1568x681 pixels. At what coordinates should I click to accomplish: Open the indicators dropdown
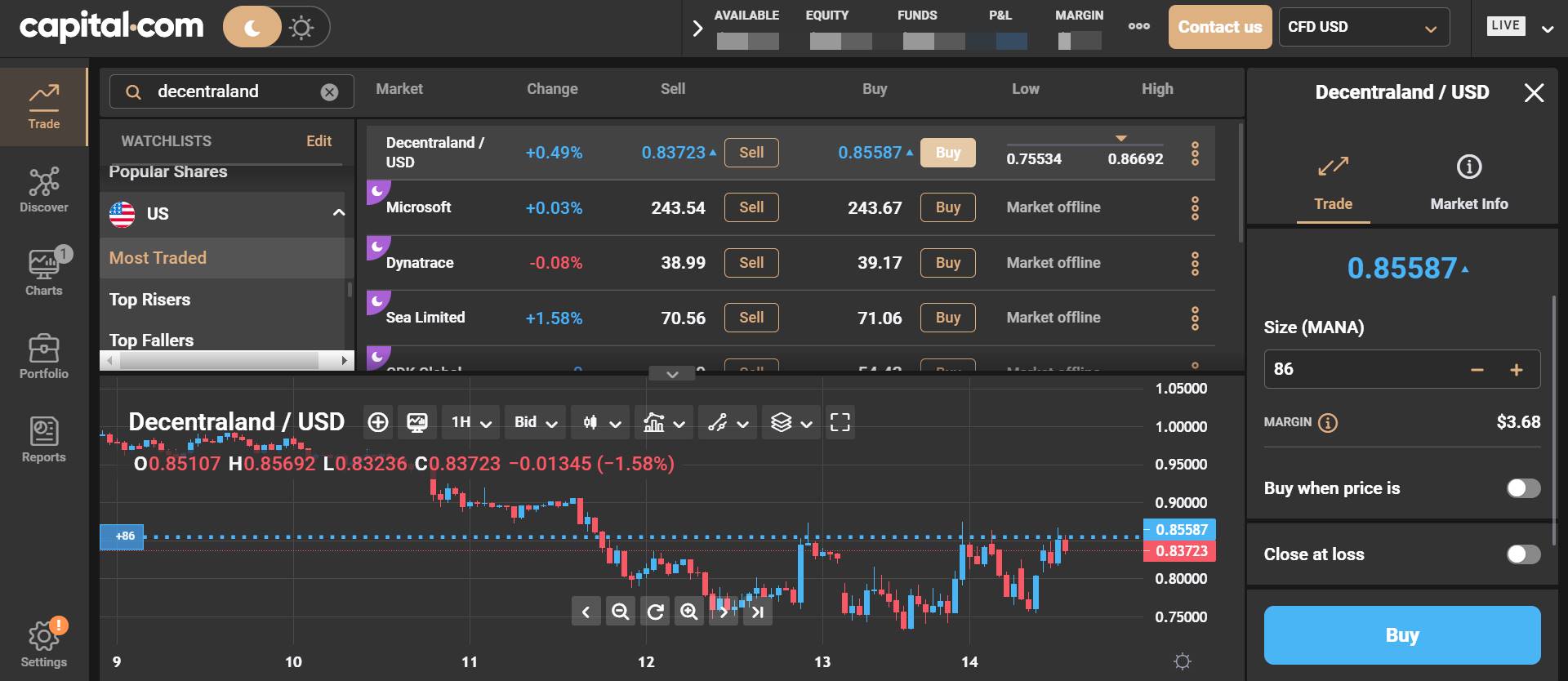[x=664, y=422]
